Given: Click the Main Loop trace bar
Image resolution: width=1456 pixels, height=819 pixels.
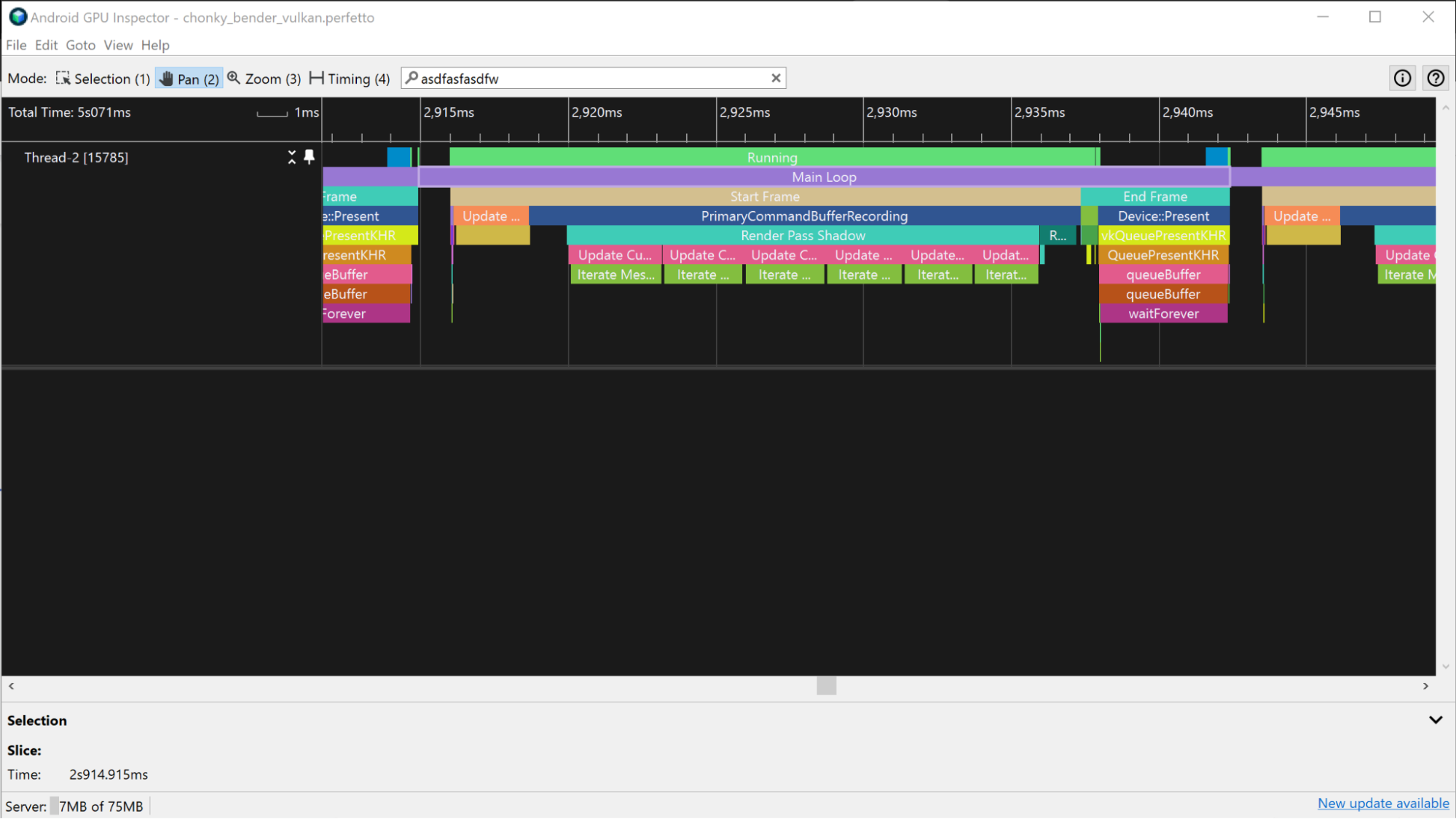Looking at the screenshot, I should [x=824, y=176].
